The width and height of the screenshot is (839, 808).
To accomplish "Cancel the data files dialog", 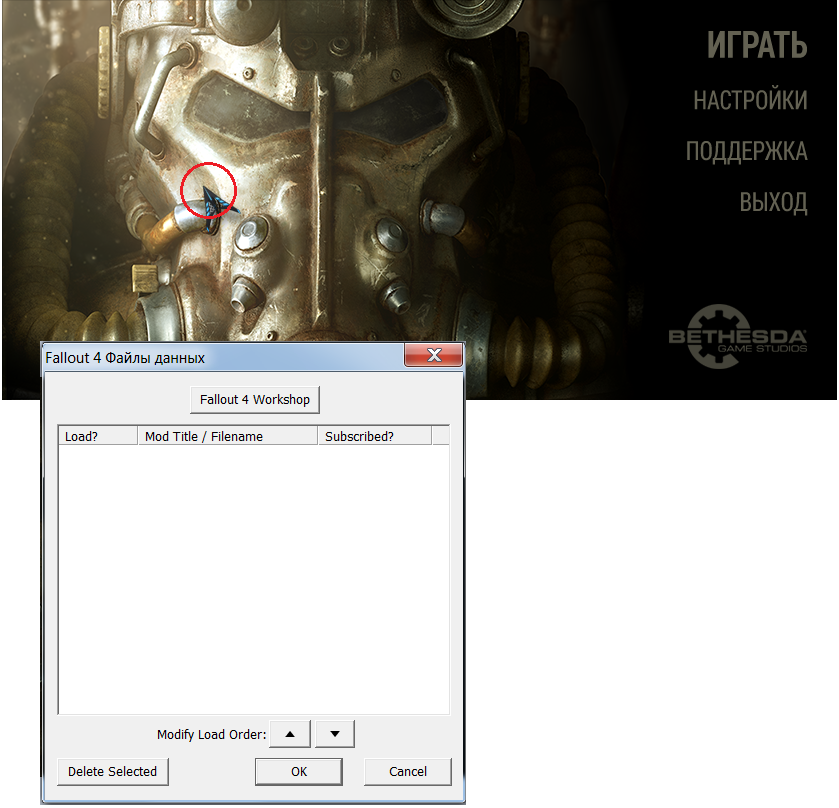I will point(408,772).
